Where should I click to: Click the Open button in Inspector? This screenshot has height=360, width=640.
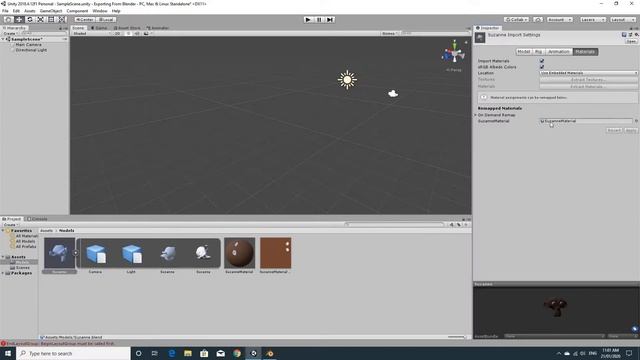coord(631,41)
